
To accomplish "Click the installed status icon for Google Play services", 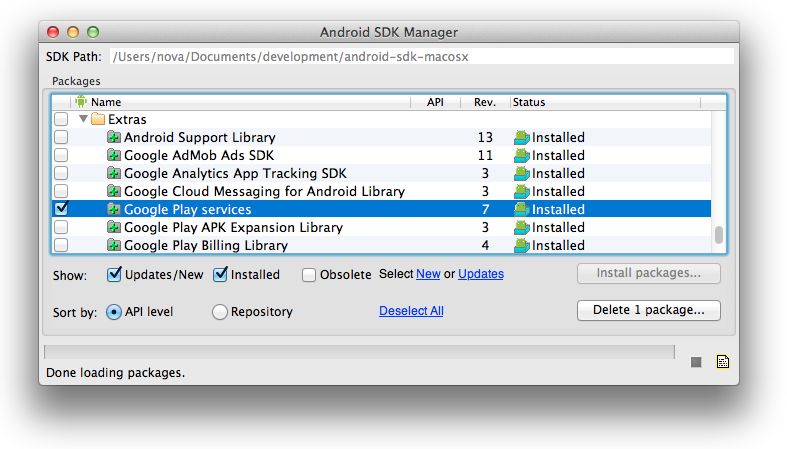I will [522, 209].
